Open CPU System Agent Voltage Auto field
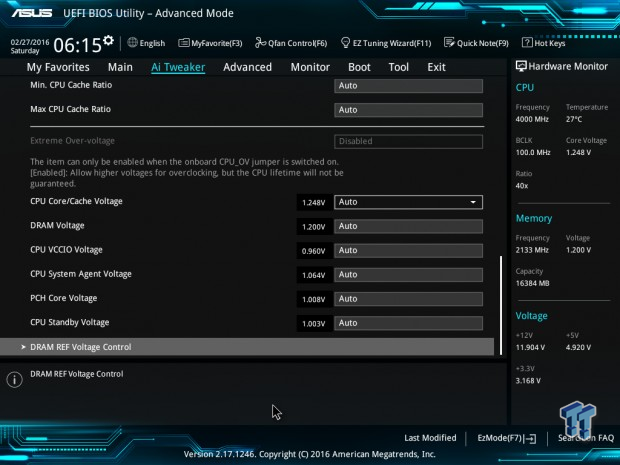This screenshot has width=620, height=465. coord(408,275)
